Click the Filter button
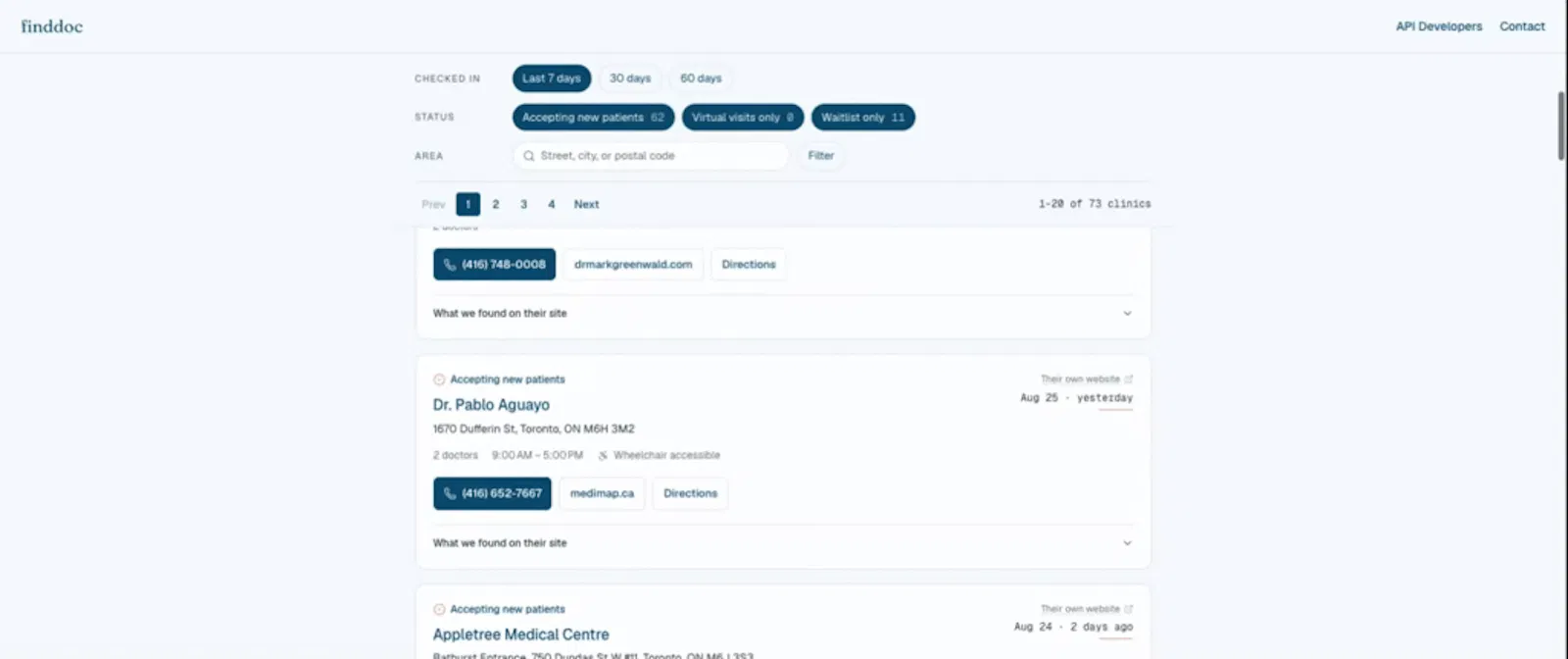 click(821, 156)
